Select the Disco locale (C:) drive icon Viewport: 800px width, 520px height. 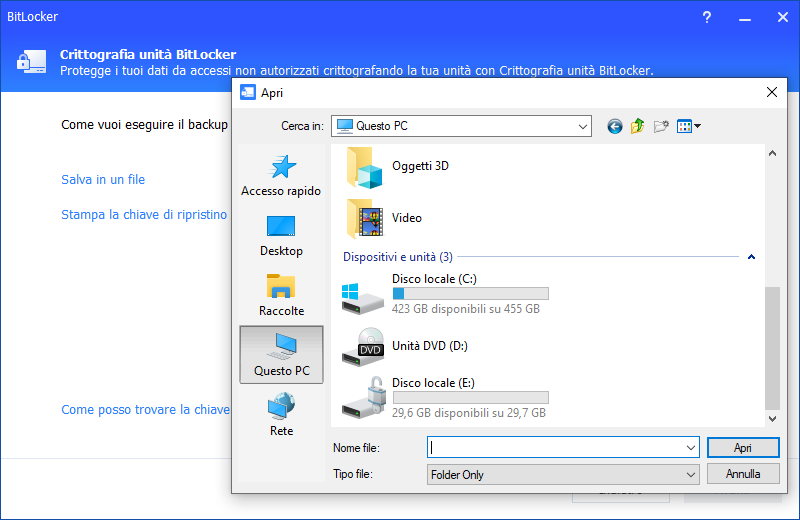point(362,299)
